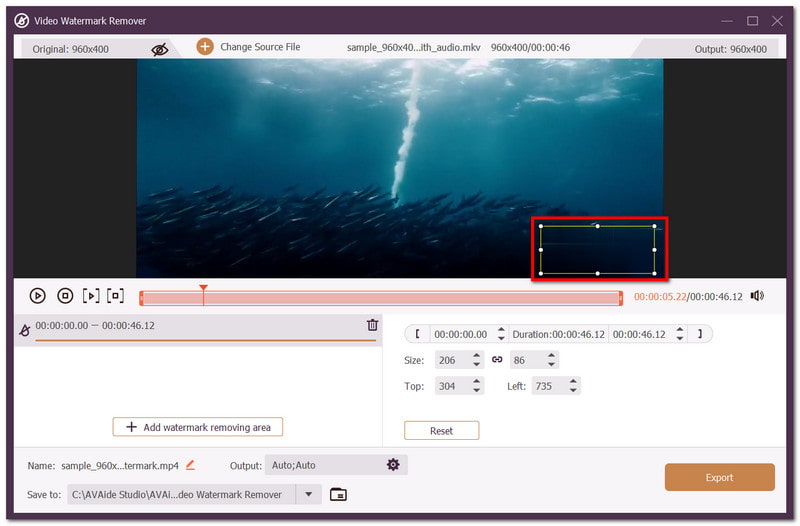The height and width of the screenshot is (526, 800).
Task: Open the Output Auto;Auto format field
Action: pyautogui.click(x=336, y=465)
